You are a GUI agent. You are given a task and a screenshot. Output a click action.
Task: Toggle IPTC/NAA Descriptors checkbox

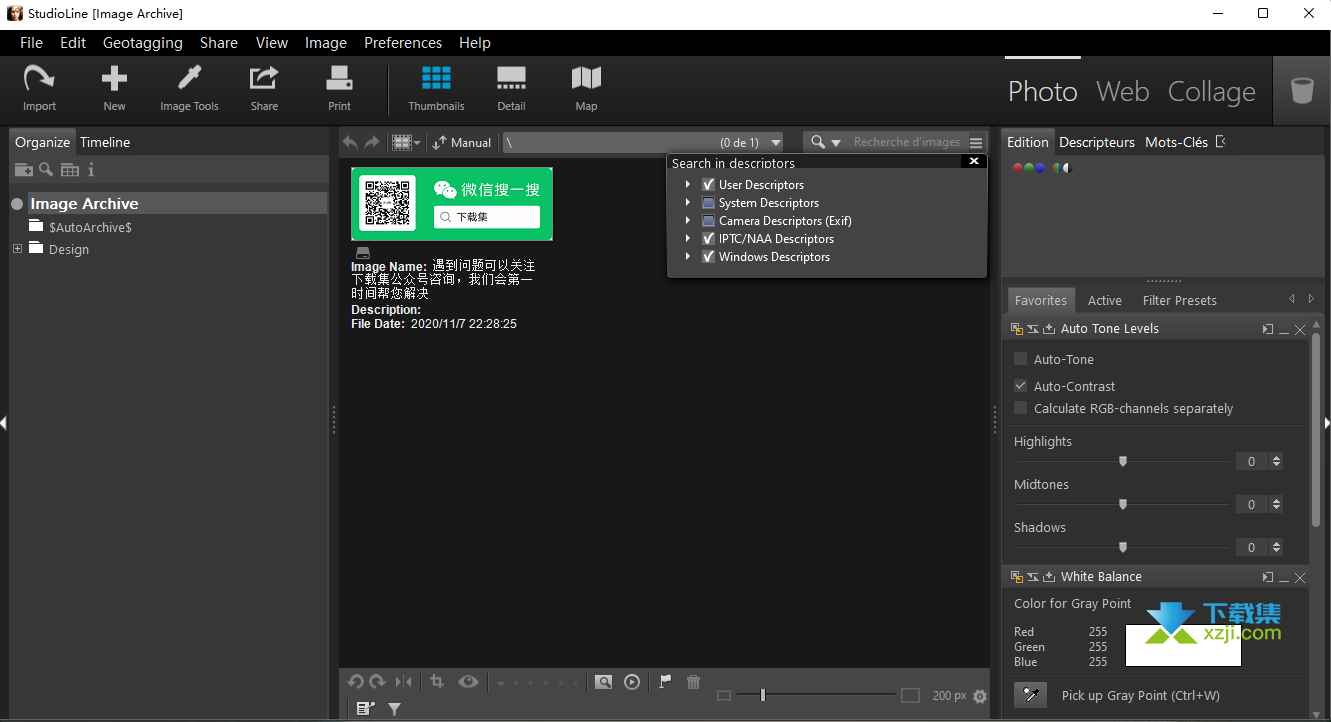(708, 238)
